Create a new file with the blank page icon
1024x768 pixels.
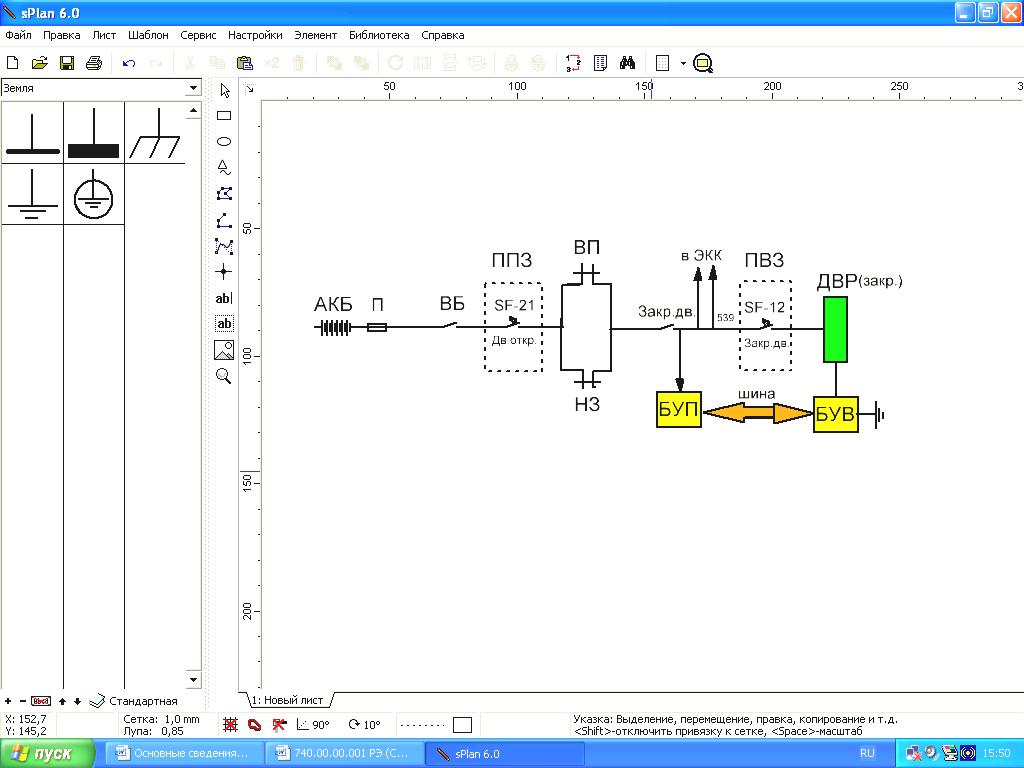tap(12, 63)
